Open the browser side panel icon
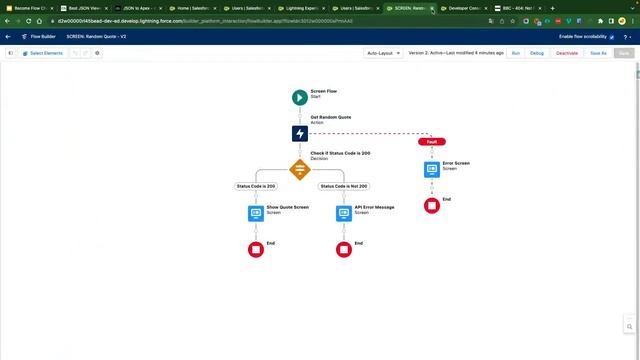 point(611,21)
